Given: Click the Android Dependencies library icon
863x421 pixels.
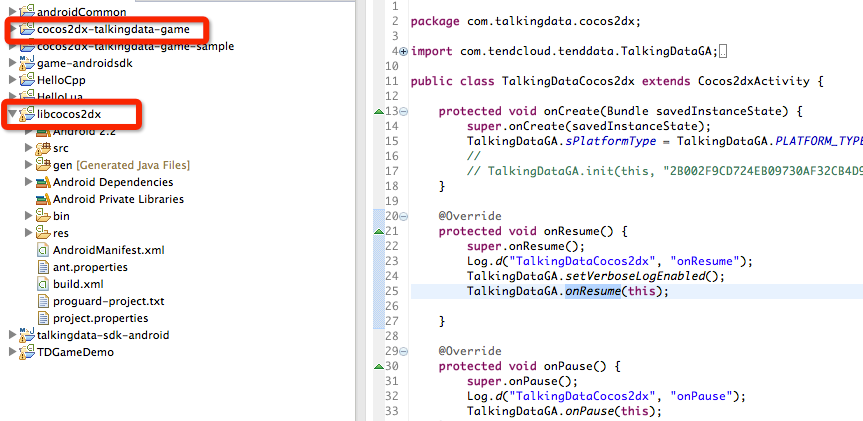Looking at the screenshot, I should [43, 182].
